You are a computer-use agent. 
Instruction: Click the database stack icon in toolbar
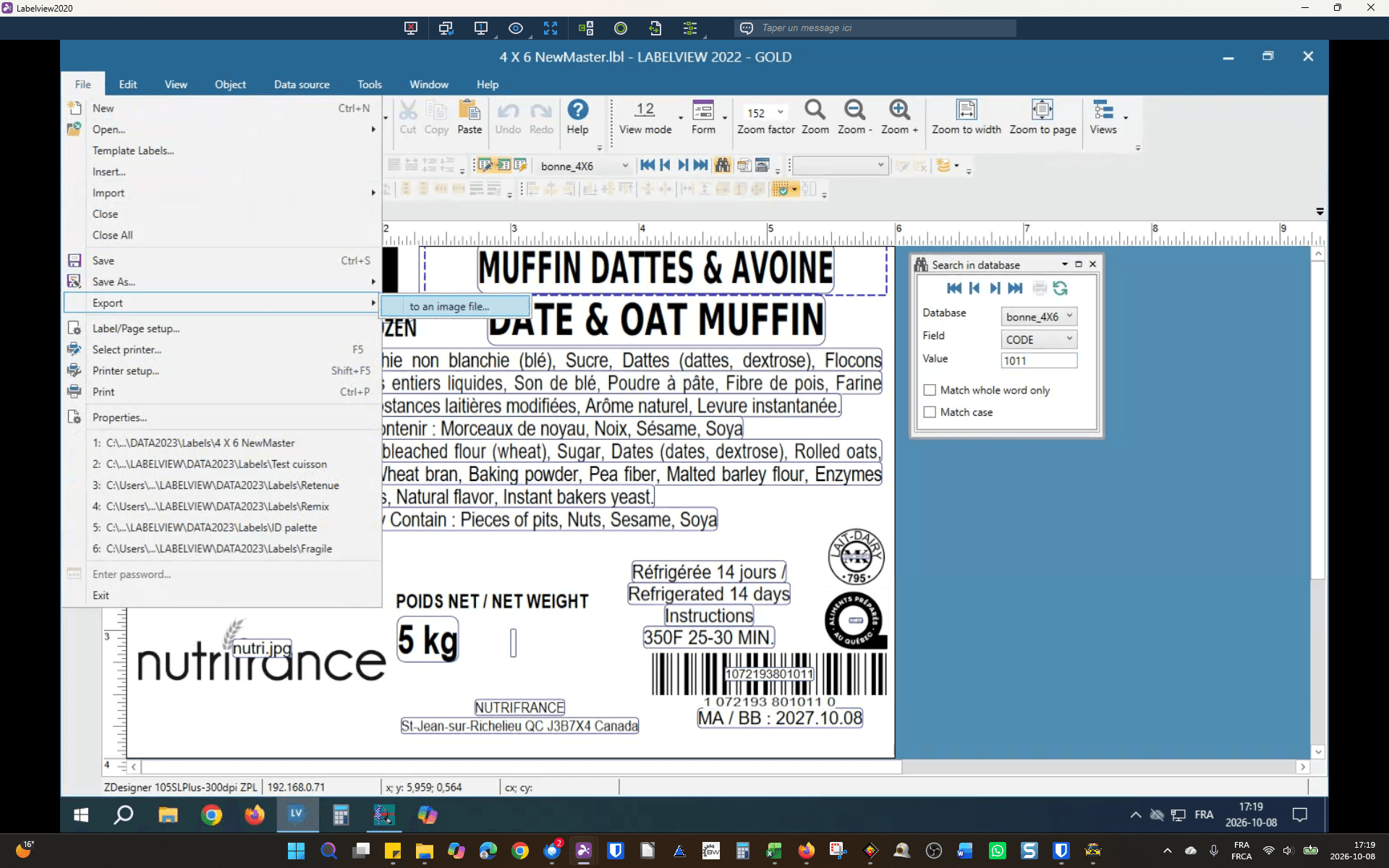943,166
